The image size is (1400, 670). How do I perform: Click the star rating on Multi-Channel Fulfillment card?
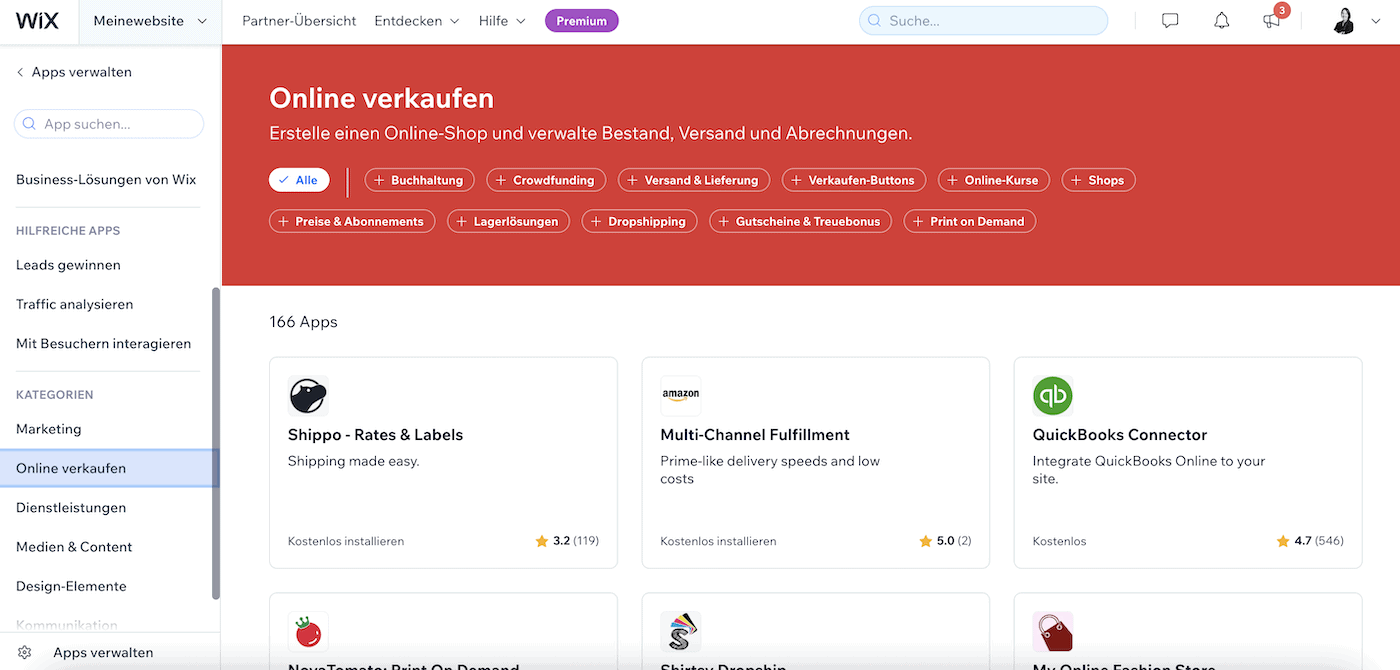945,541
